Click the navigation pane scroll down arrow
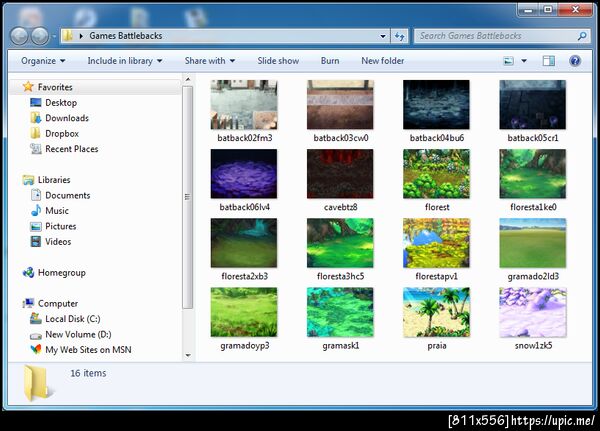The height and width of the screenshot is (431, 600). point(188,355)
